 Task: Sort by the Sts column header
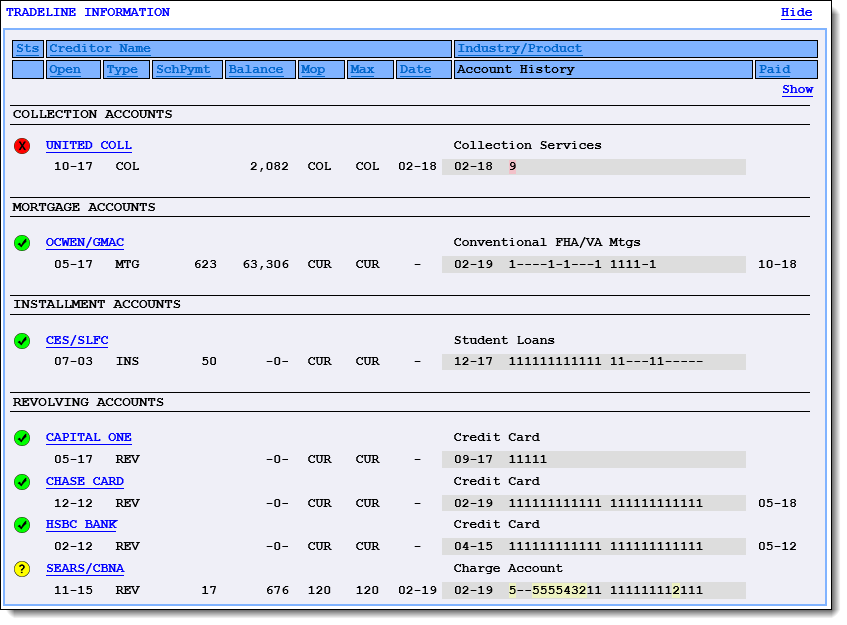[28, 49]
